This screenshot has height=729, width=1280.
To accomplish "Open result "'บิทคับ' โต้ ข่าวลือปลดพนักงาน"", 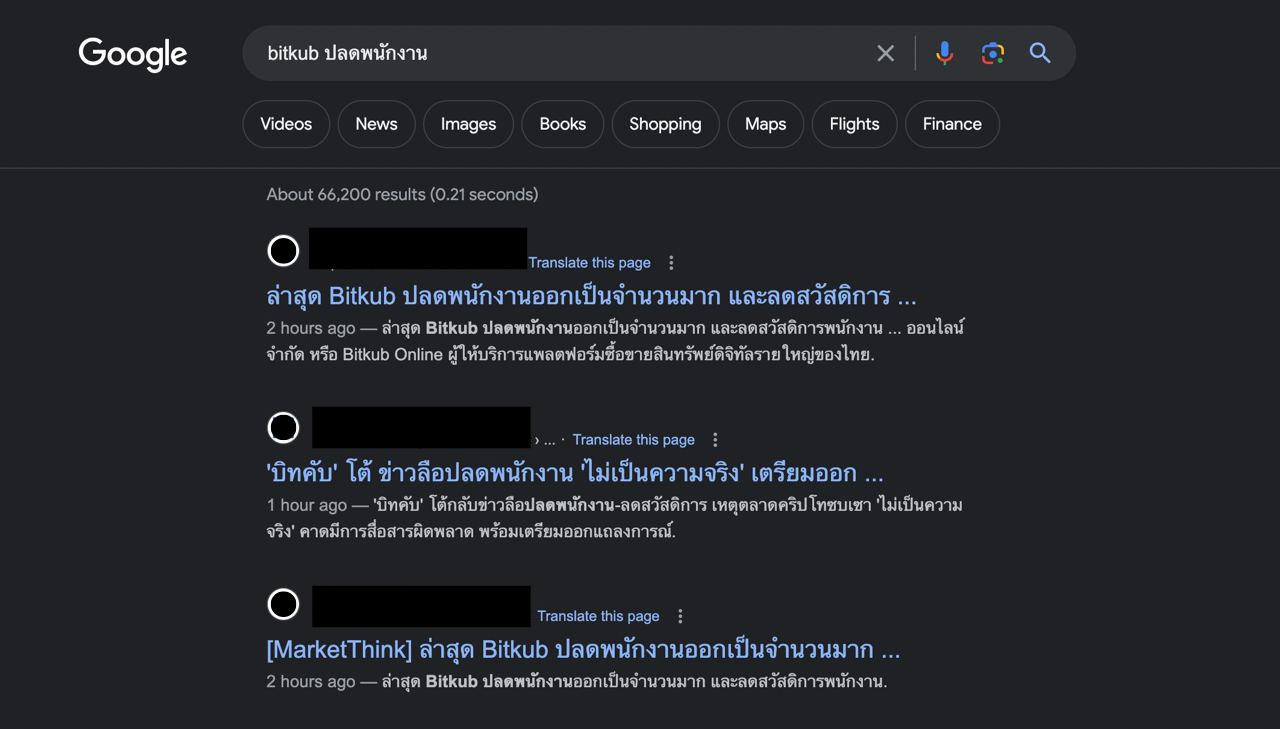I will [575, 473].
